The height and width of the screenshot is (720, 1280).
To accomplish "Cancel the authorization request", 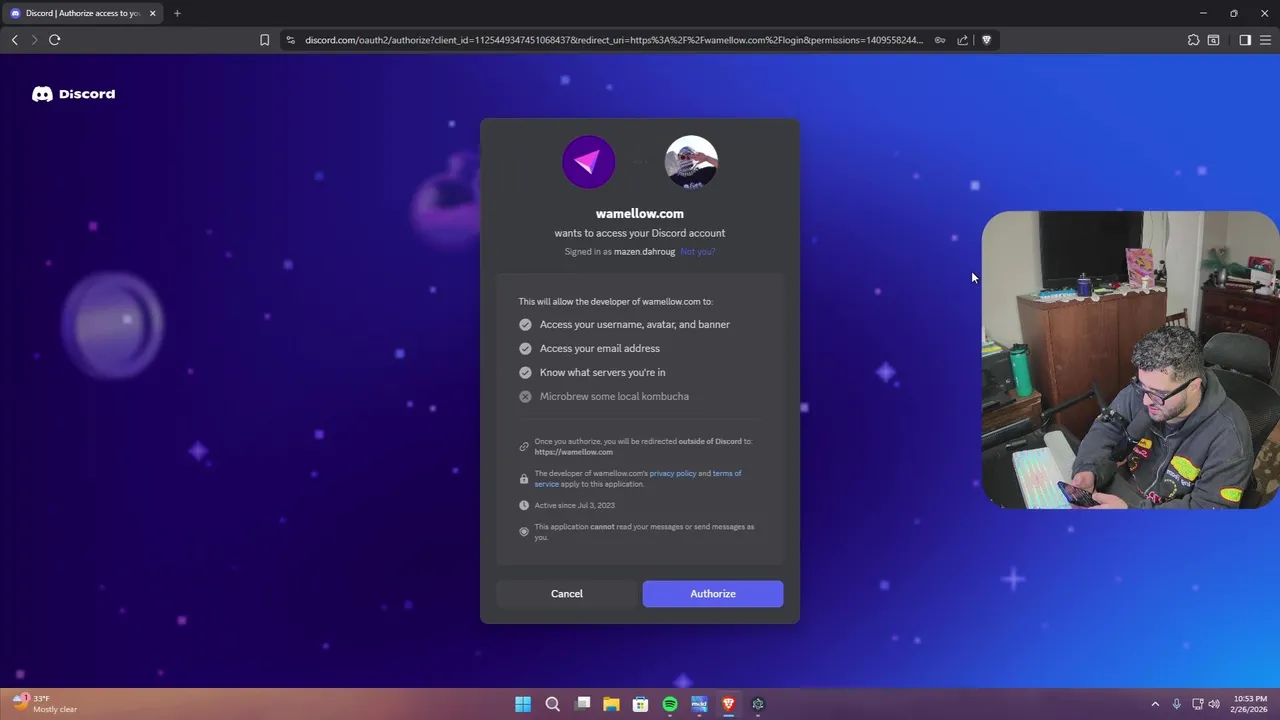I will (x=566, y=594).
